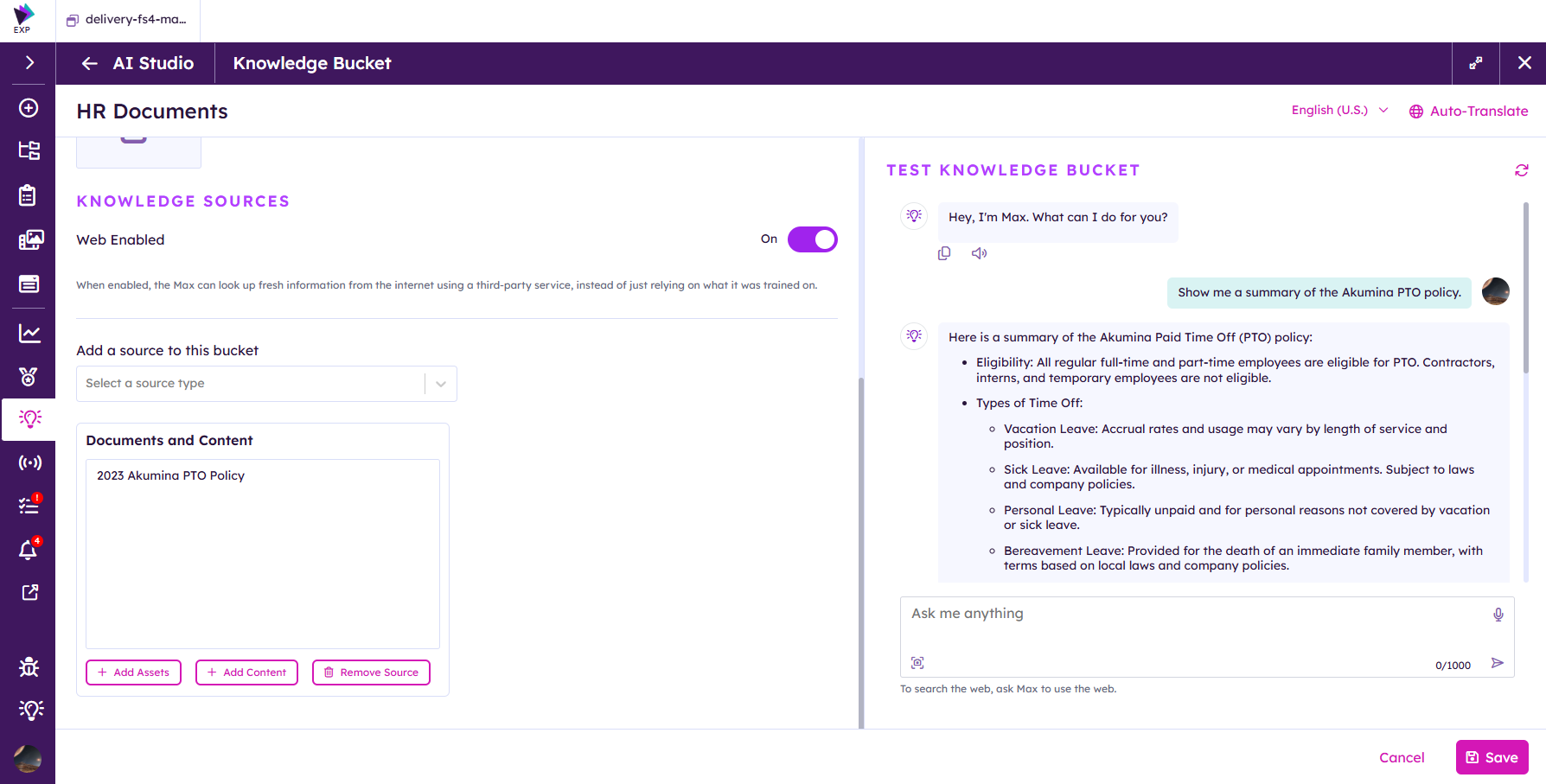Open the broadcast signal icon in sidebar

point(30,462)
